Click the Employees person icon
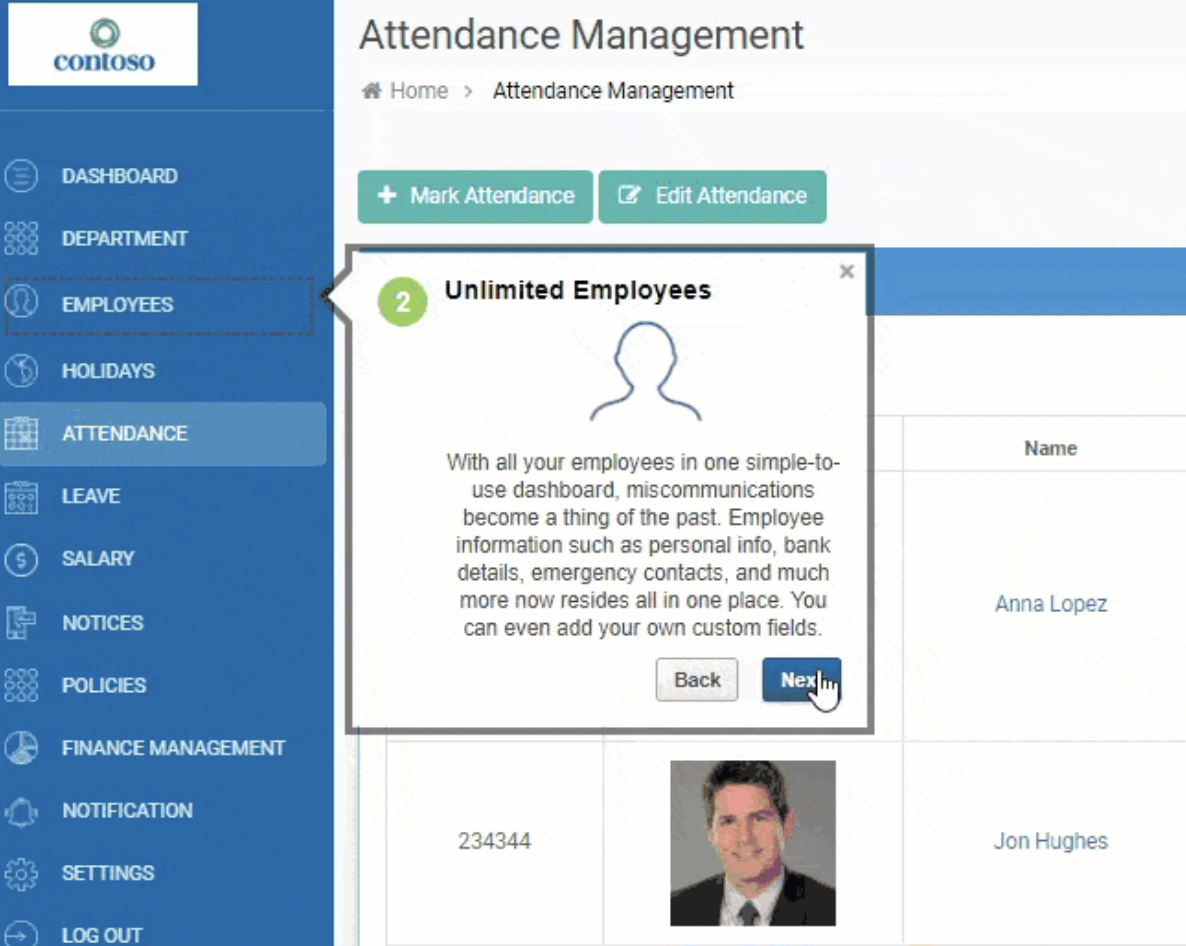This screenshot has height=946, width=1186. (x=21, y=302)
